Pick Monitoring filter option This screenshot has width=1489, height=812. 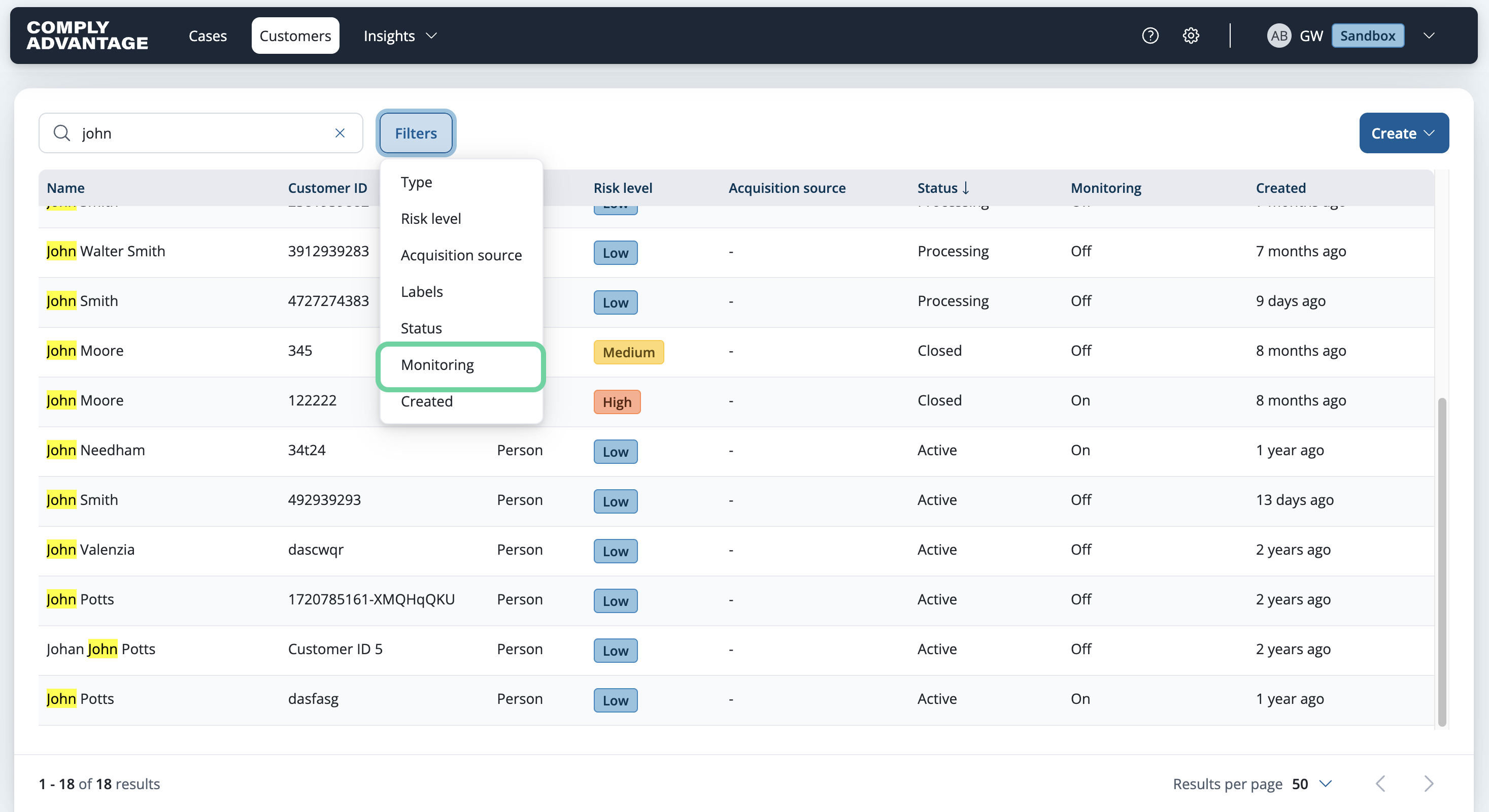coord(461,365)
